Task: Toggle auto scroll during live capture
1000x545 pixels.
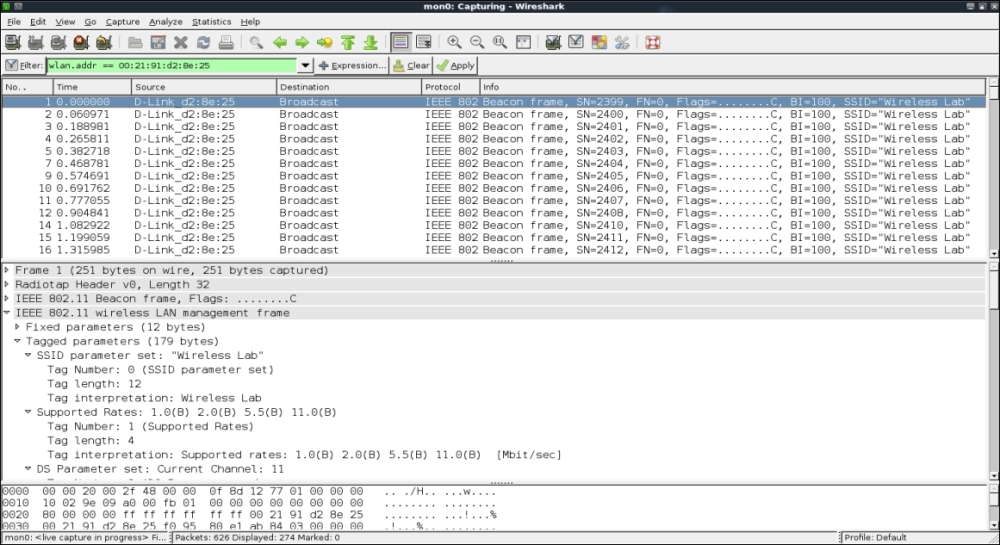Action: coord(423,43)
